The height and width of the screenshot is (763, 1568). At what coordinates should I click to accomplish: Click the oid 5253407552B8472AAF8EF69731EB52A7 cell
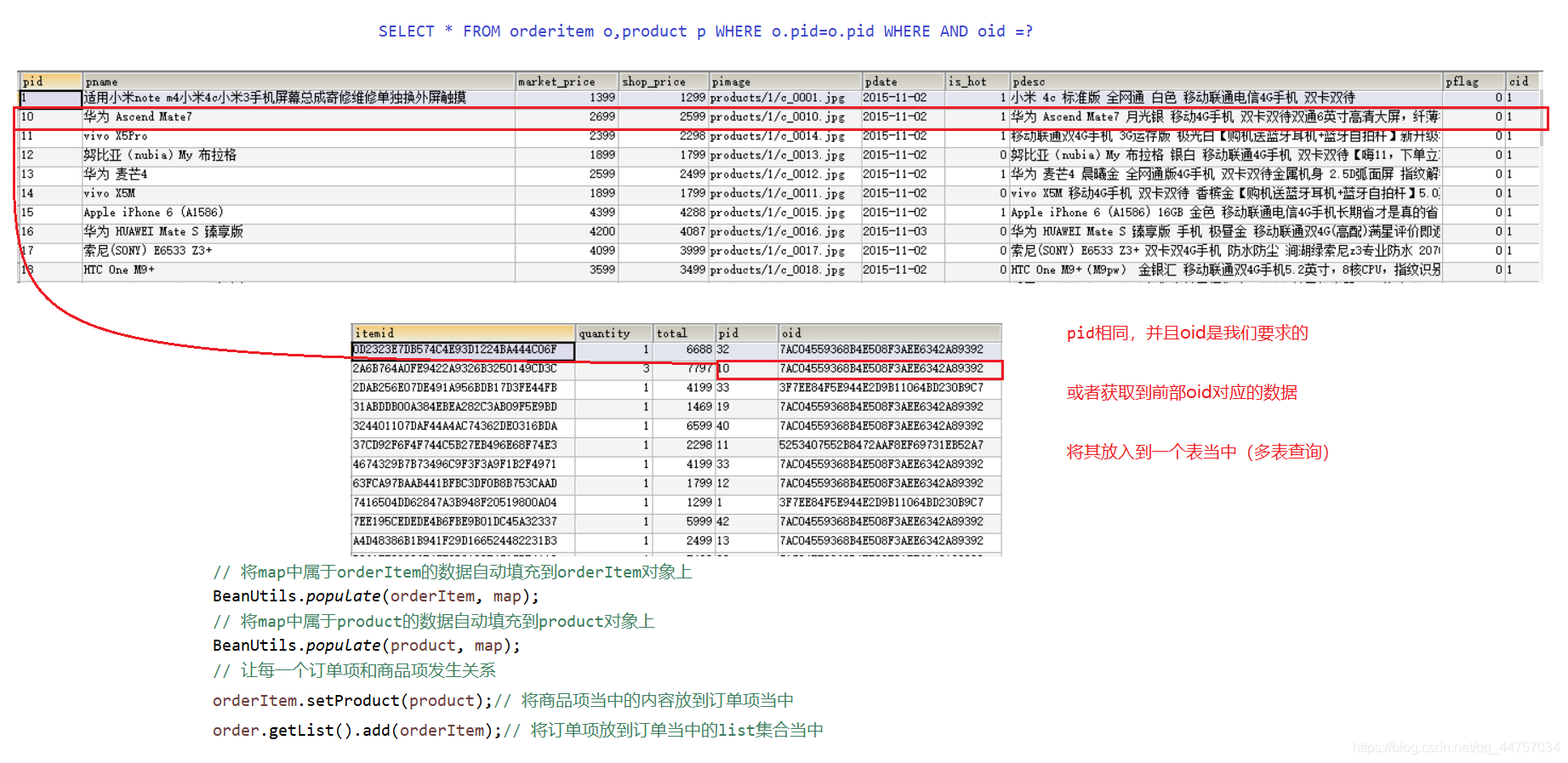click(890, 445)
